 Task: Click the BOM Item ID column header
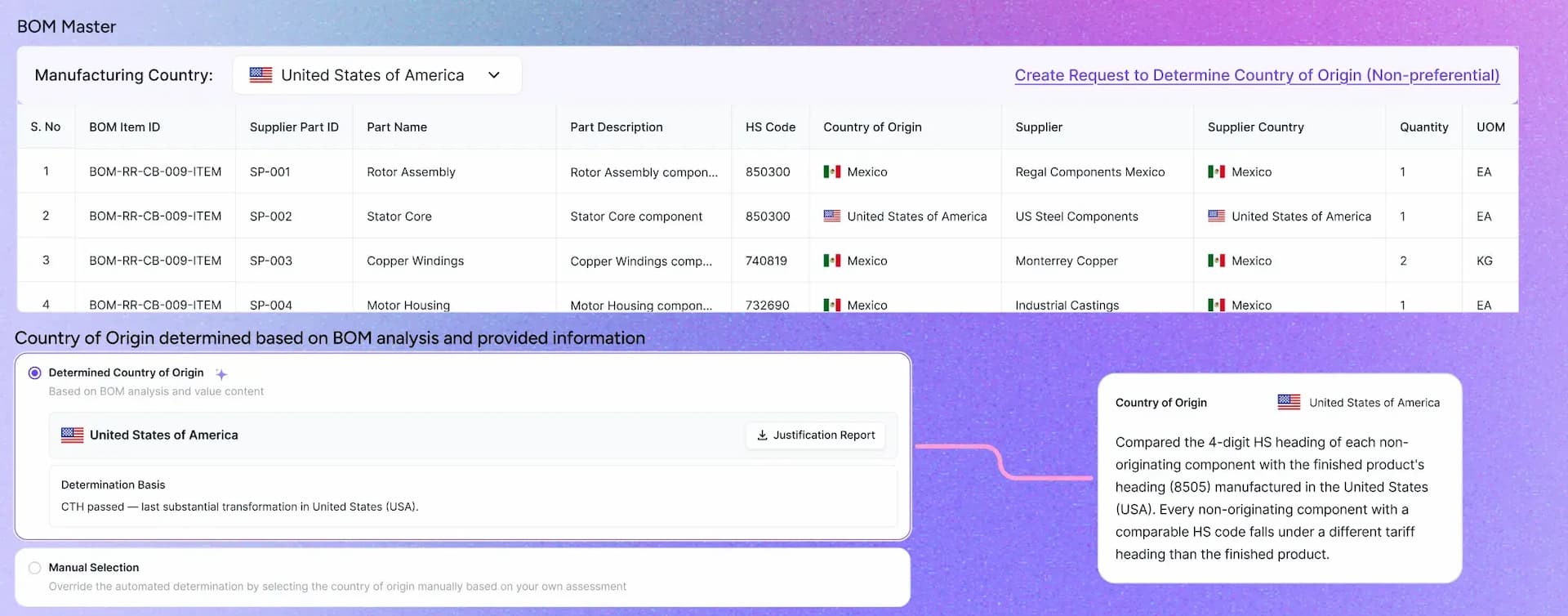[x=124, y=127]
